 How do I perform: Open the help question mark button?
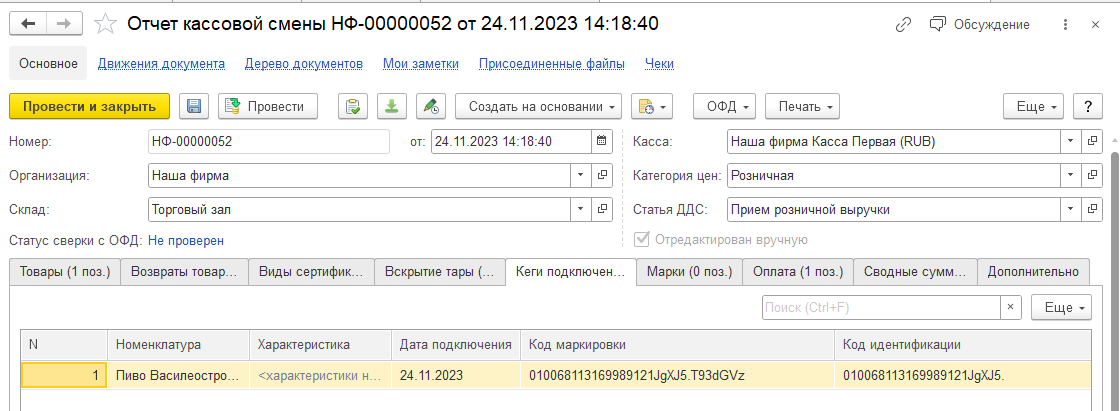pos(1087,106)
